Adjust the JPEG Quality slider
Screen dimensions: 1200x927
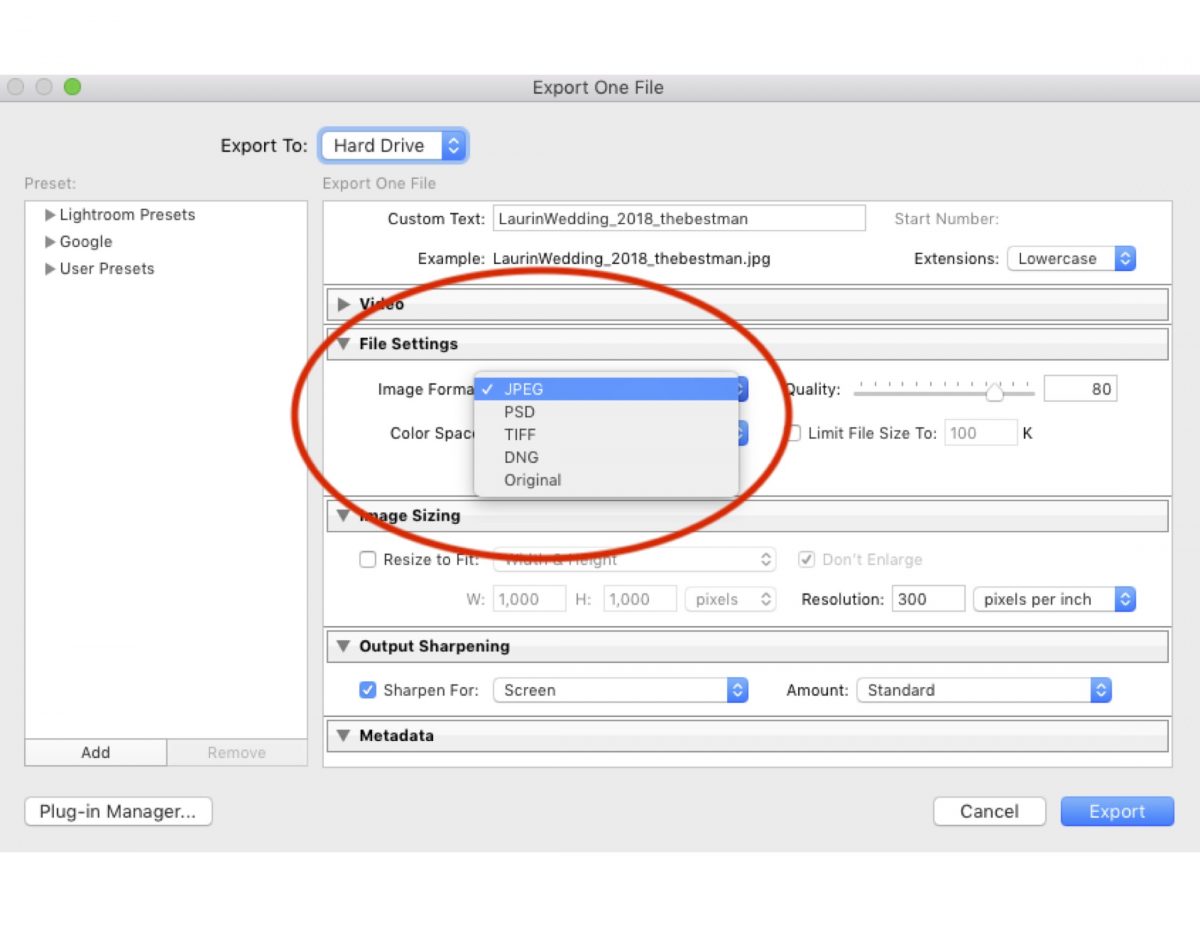[994, 393]
